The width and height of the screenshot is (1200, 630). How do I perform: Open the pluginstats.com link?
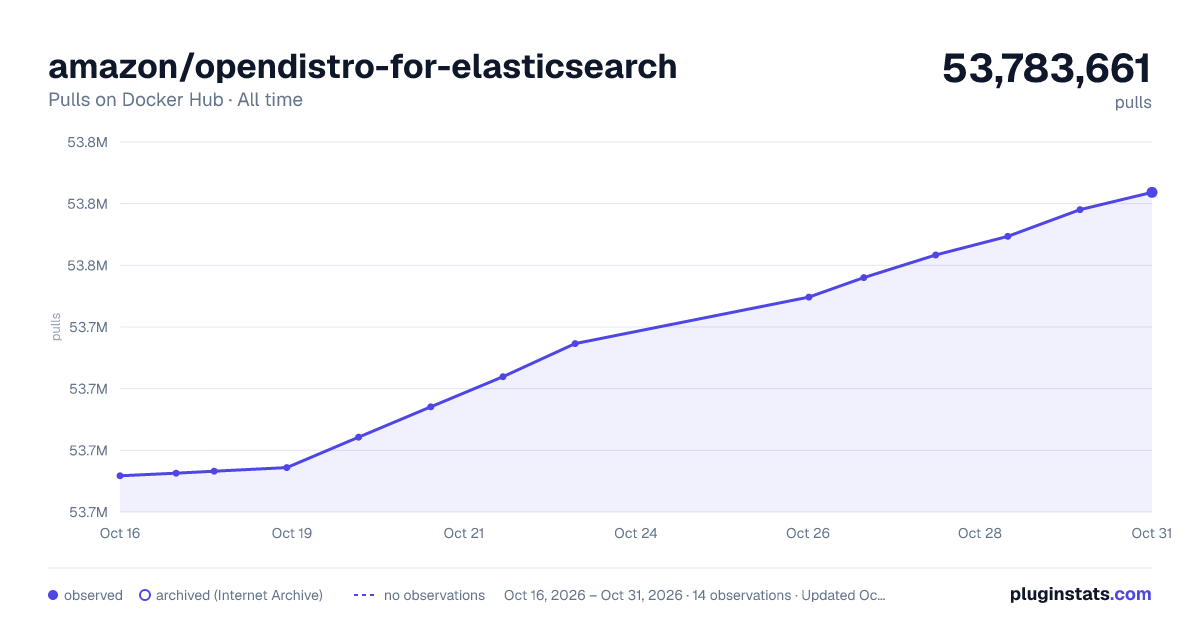(1080, 594)
